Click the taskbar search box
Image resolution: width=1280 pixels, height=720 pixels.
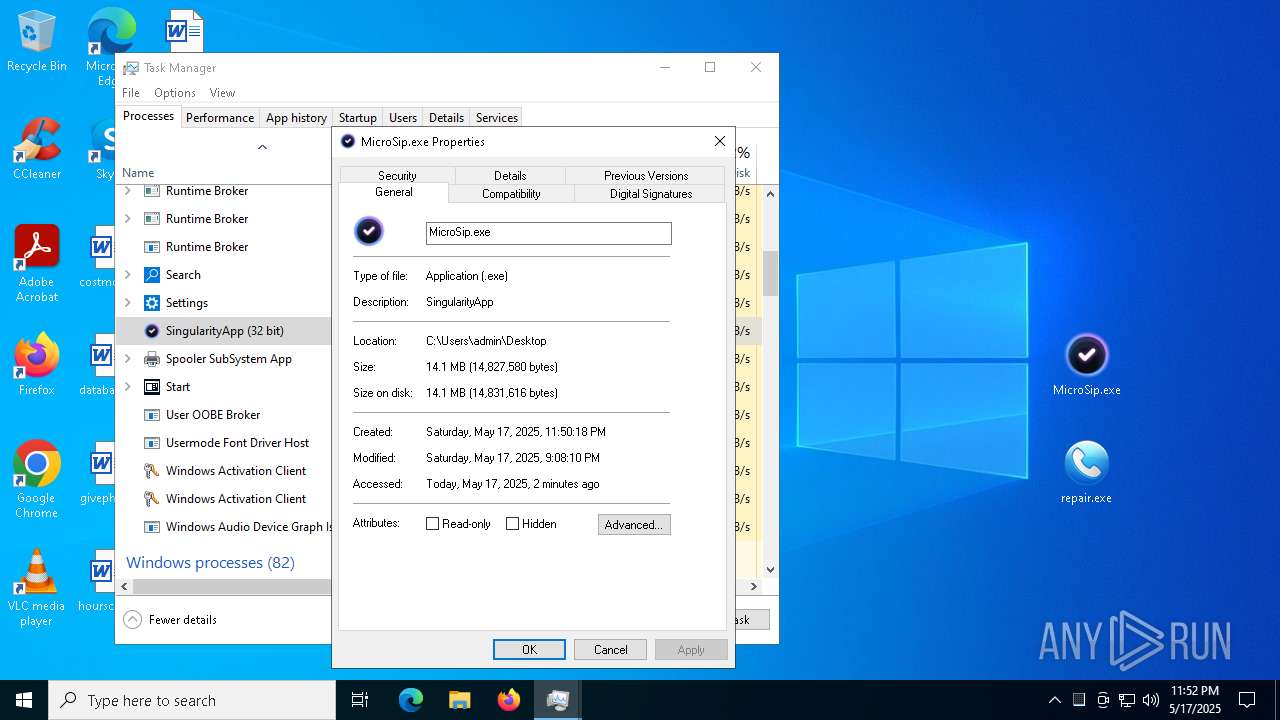[192, 700]
